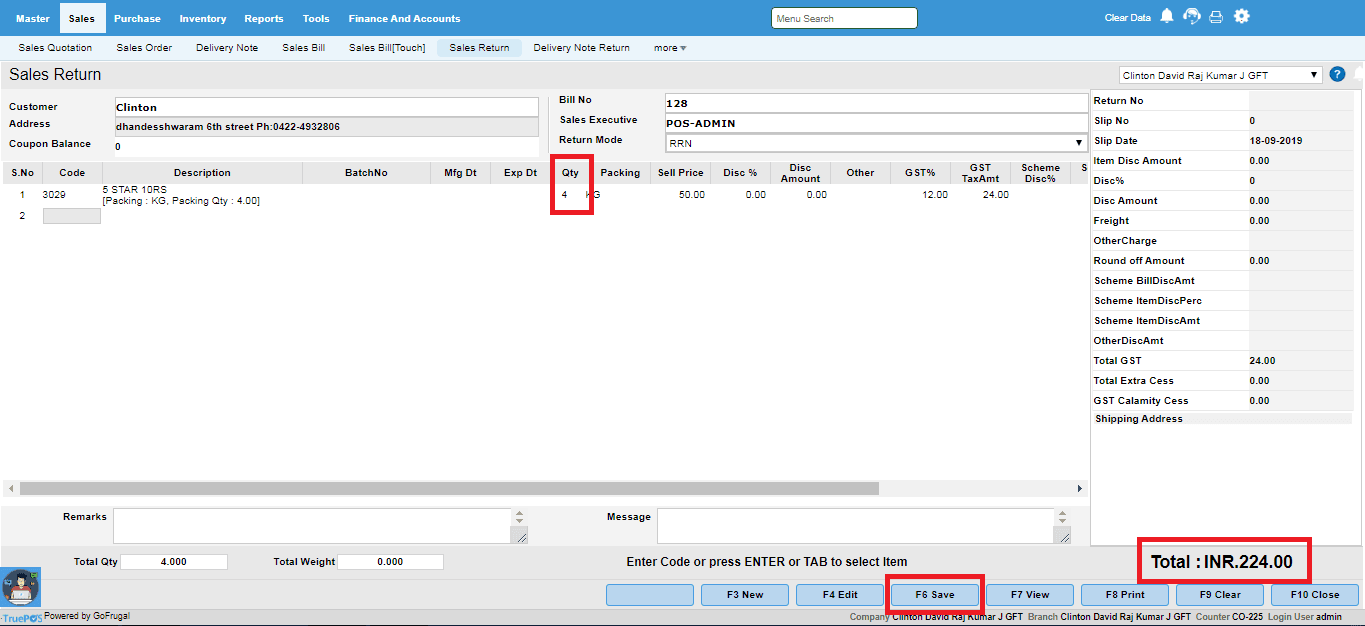Click the F7 View button
Image resolution: width=1365 pixels, height=626 pixels.
point(1030,595)
